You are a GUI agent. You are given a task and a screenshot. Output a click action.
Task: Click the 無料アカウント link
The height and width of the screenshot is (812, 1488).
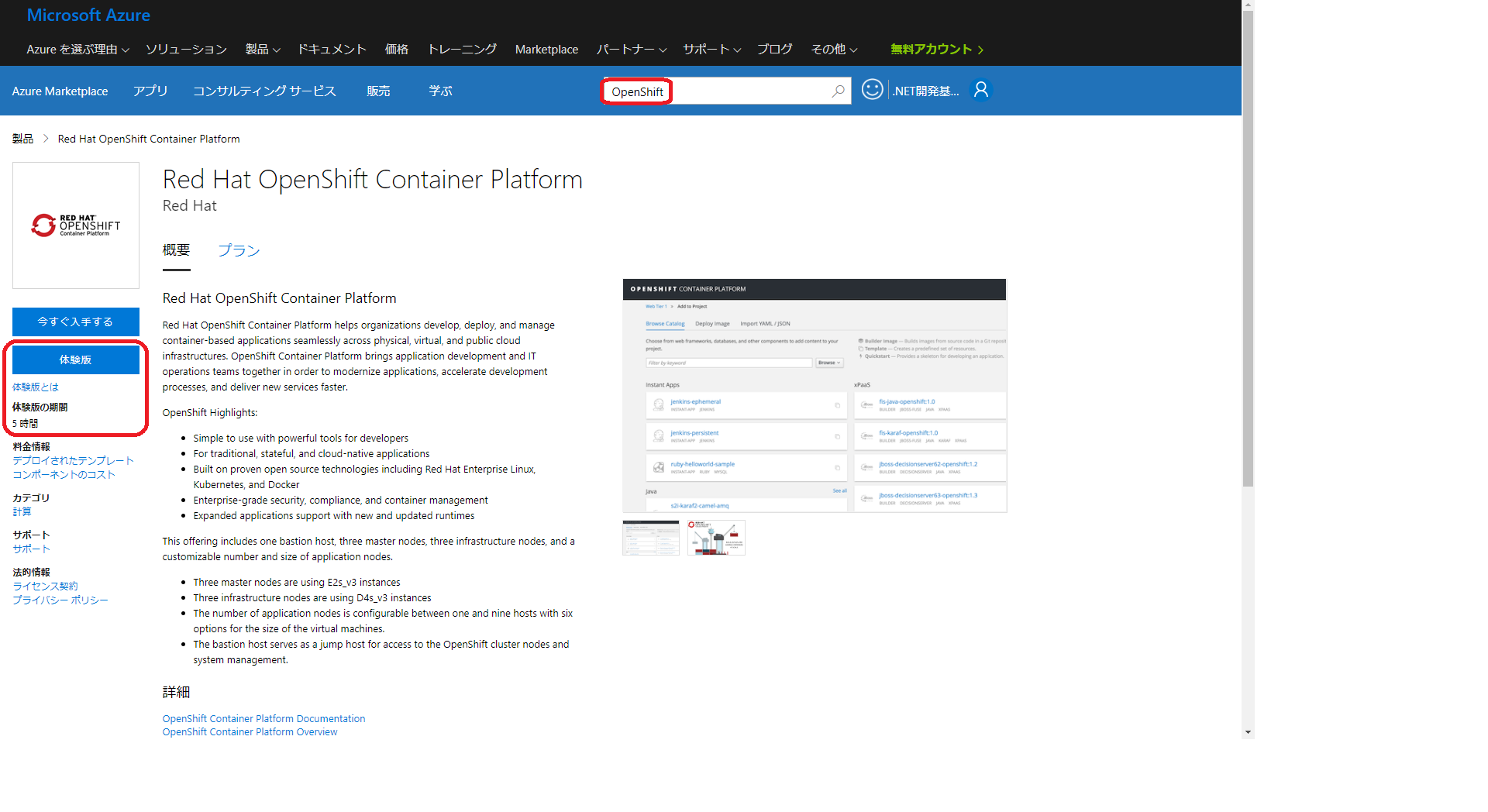coord(936,50)
